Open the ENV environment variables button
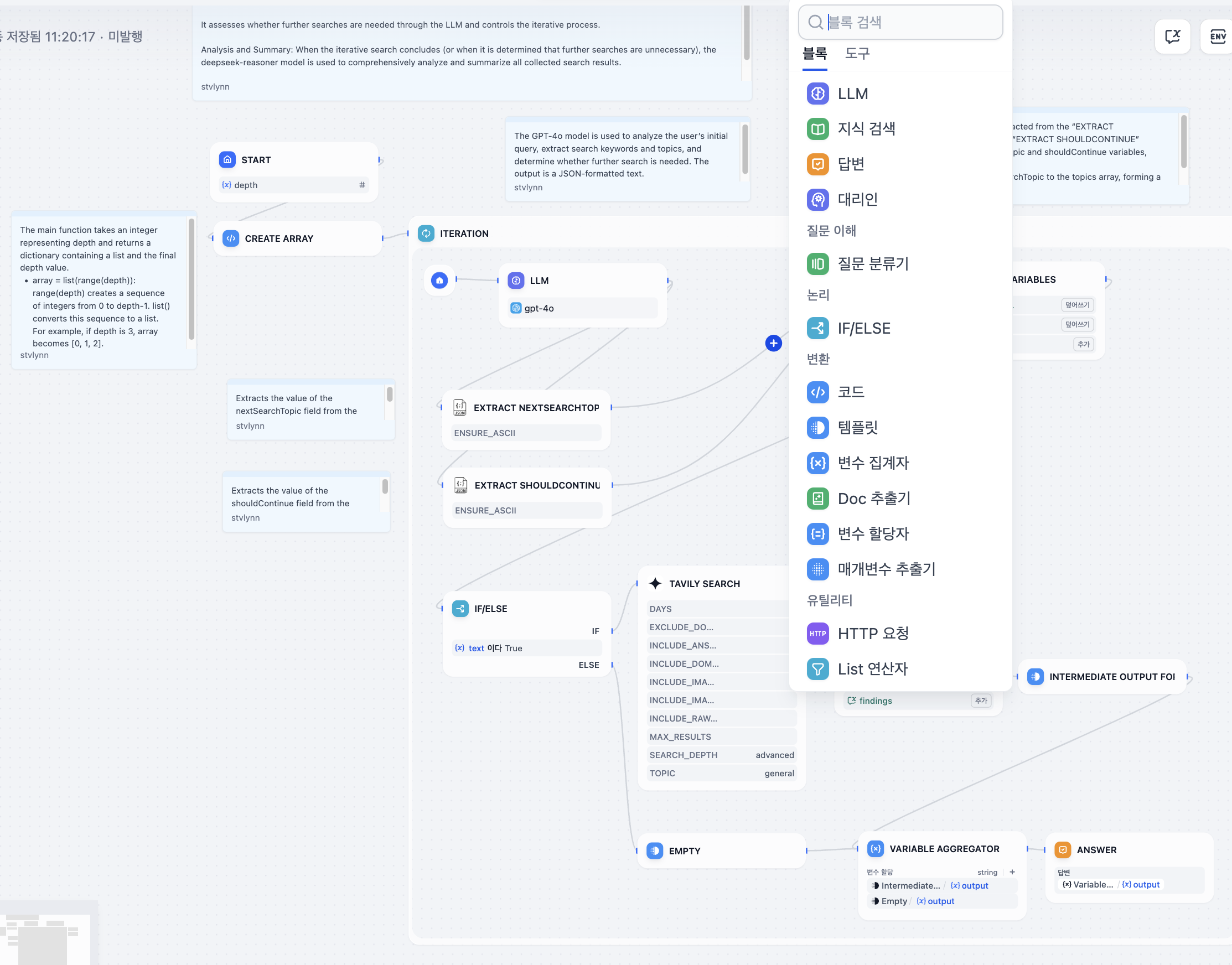Viewport: 1232px width, 965px height. [x=1217, y=37]
